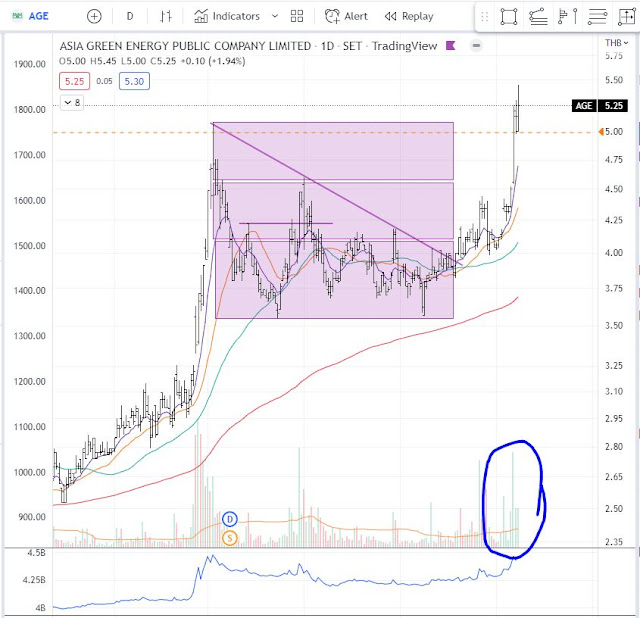Image resolution: width=640 pixels, height=618 pixels.
Task: Click the chart title ASIA GREEN ENERGY text
Action: coord(185,46)
